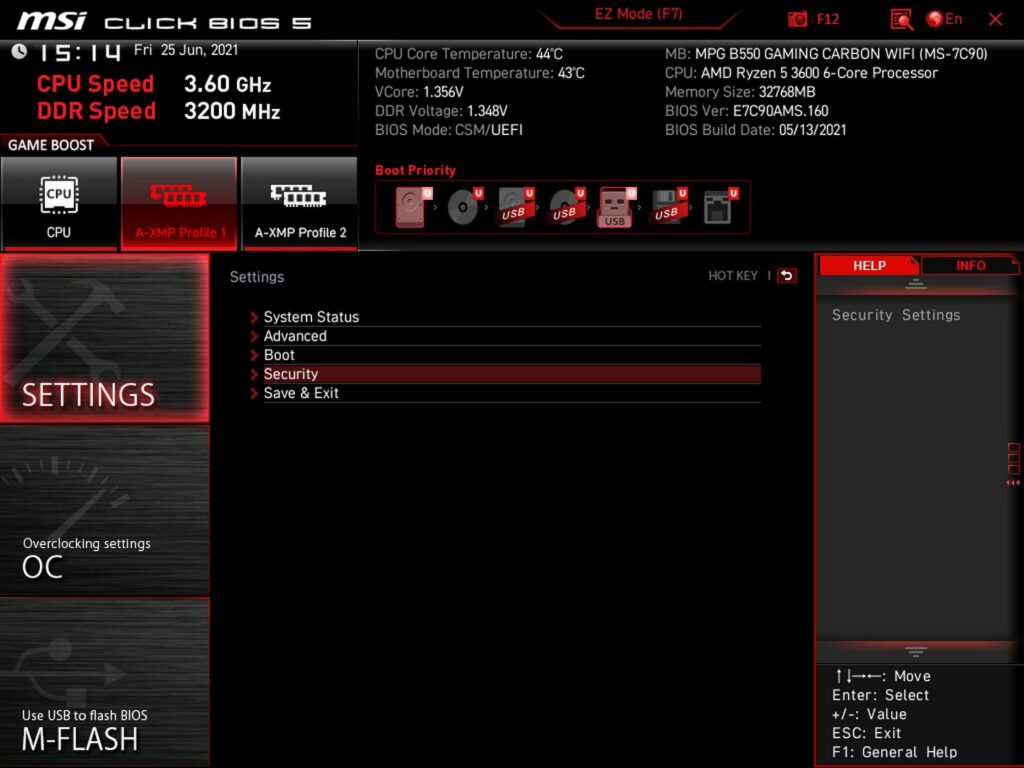Click the F12 screenshot camera icon

[x=797, y=20]
